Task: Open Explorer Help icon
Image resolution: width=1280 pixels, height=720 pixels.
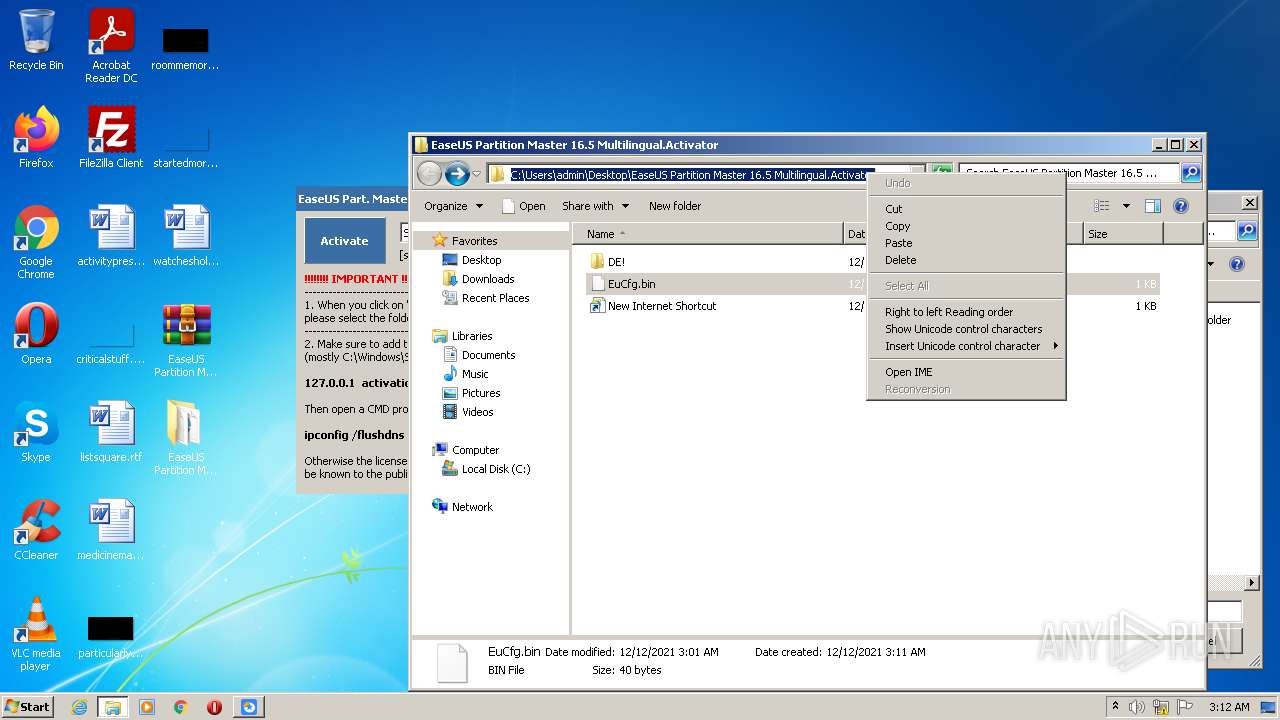Action: 1180,206
